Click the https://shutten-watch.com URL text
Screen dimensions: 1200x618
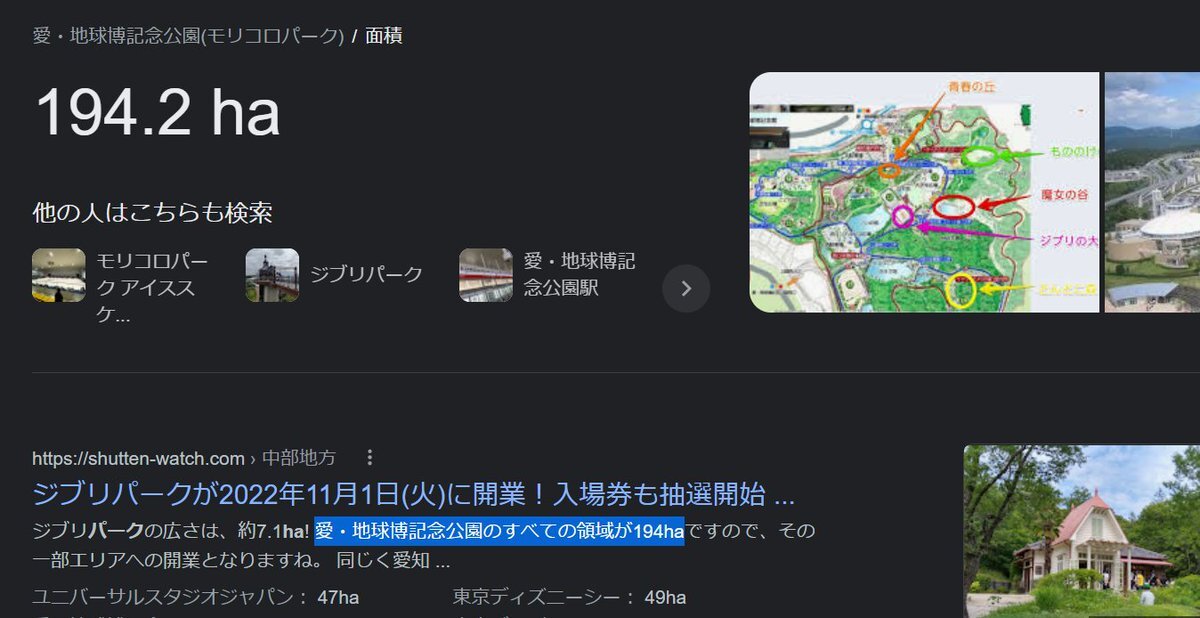tap(138, 458)
